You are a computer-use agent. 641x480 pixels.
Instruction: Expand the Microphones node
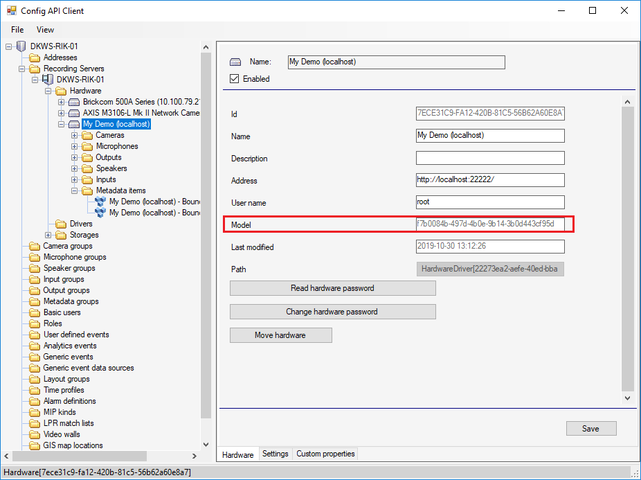tap(74, 146)
